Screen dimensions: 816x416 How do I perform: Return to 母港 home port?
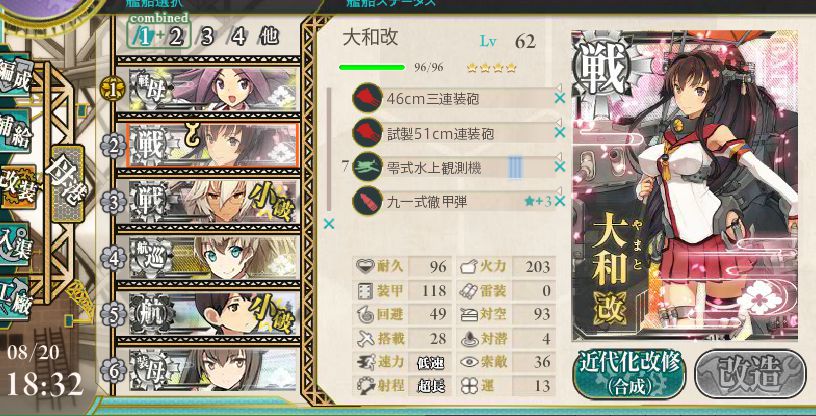point(68,183)
